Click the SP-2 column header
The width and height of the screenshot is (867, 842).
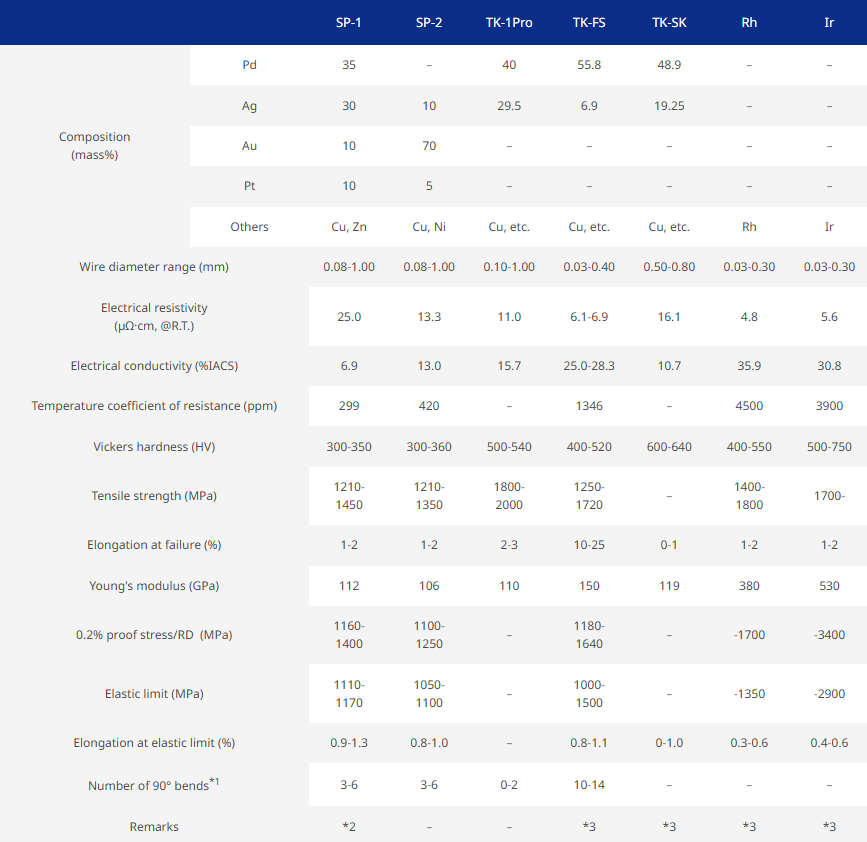[x=429, y=22]
